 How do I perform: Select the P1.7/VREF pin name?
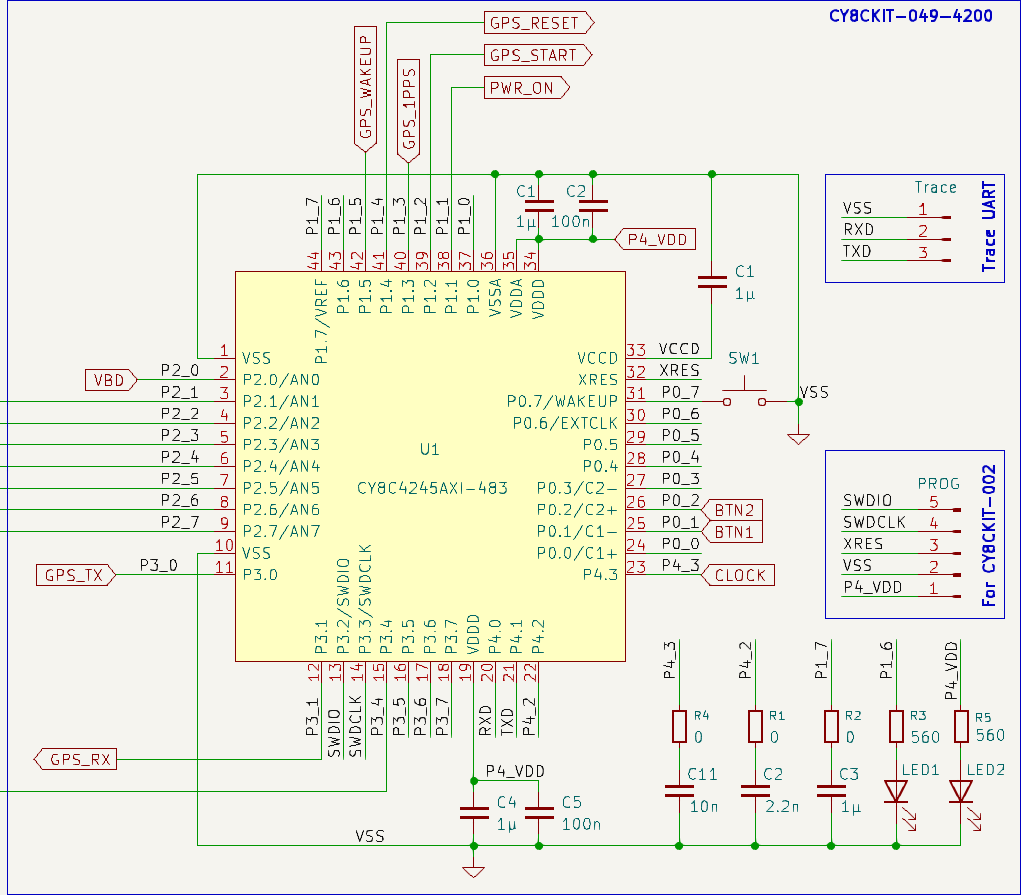(321, 321)
